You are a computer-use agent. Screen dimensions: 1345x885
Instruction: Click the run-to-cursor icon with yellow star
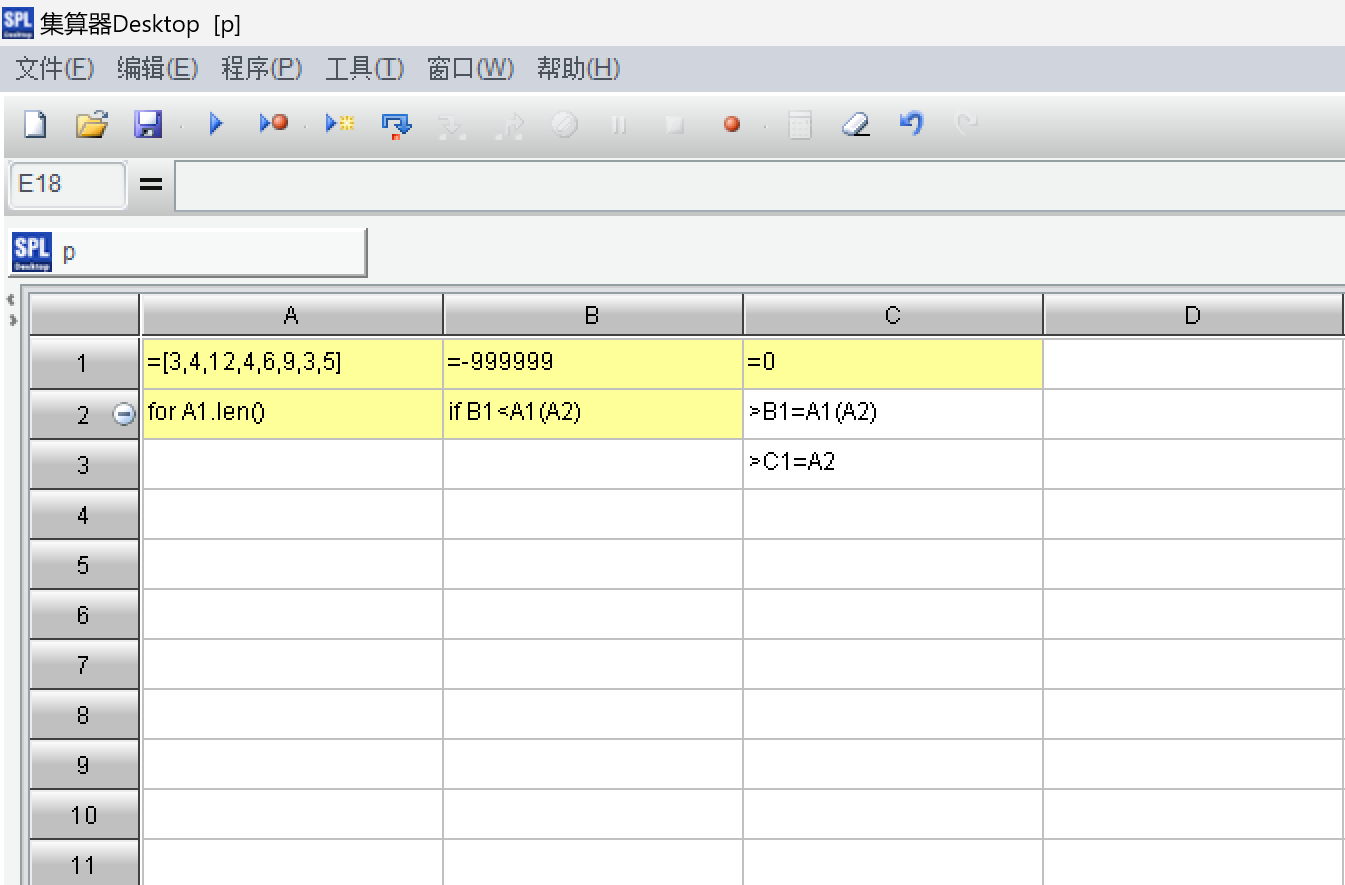click(x=340, y=125)
